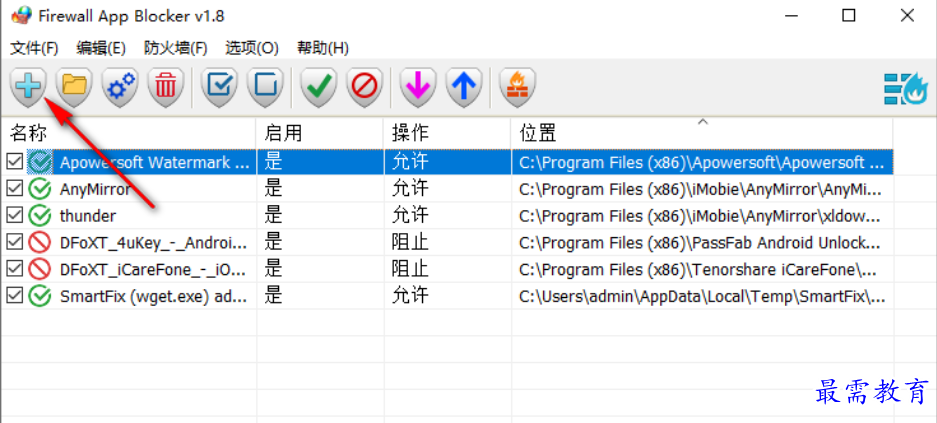Click the red block icon beside DFoXT_4uKey
Image resolution: width=937 pixels, height=423 pixels.
tap(39, 243)
